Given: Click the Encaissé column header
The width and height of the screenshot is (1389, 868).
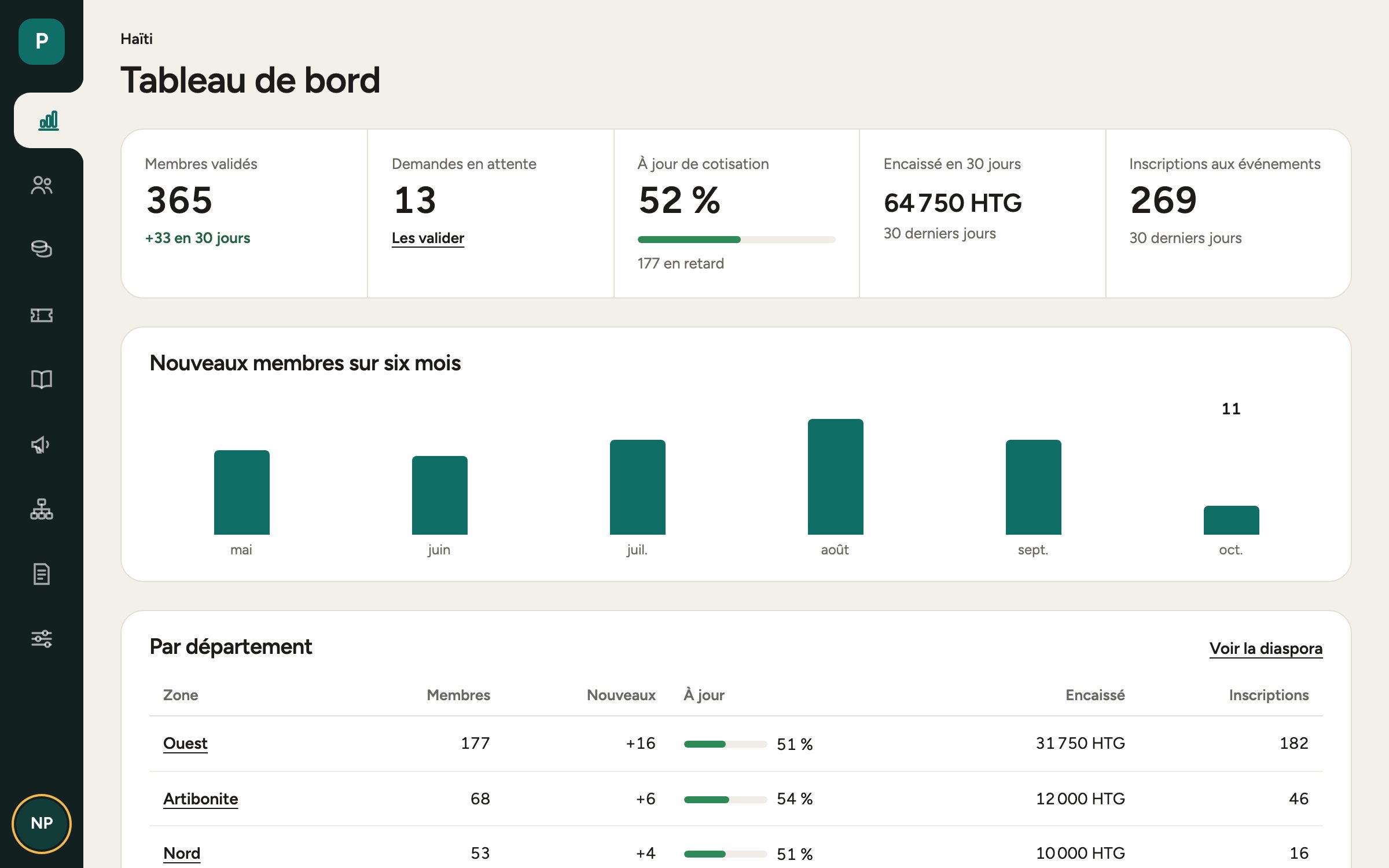Looking at the screenshot, I should click(1095, 695).
